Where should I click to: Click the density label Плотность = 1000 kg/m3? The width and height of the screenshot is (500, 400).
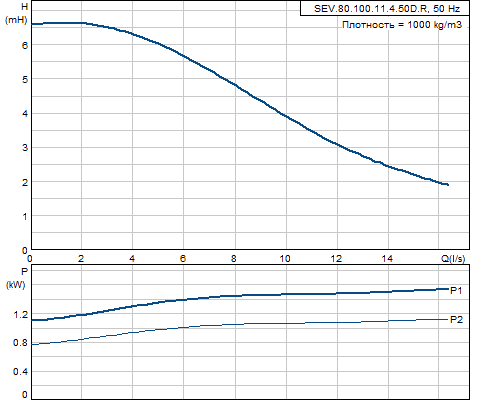(x=402, y=25)
